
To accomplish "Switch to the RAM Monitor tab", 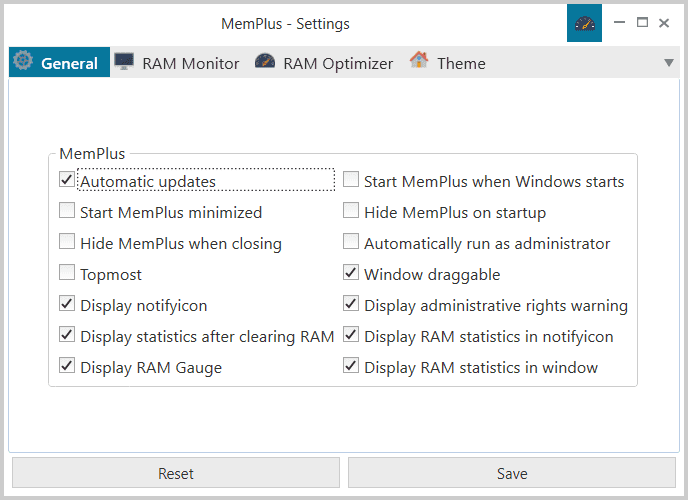I will pyautogui.click(x=190, y=63).
